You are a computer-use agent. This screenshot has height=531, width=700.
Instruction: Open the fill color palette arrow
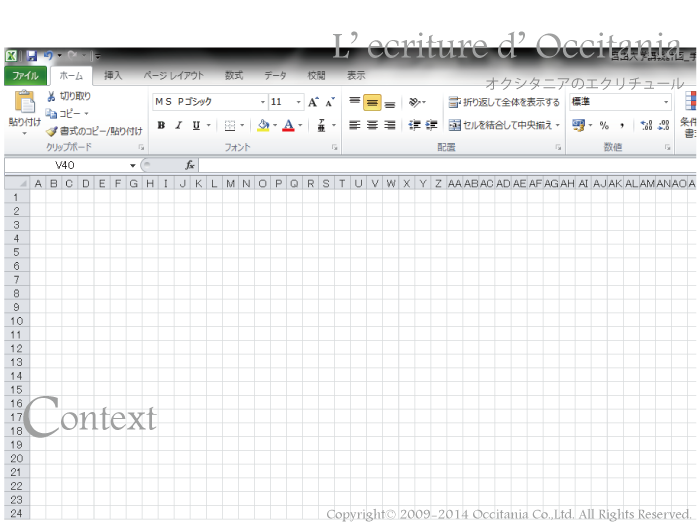click(275, 125)
